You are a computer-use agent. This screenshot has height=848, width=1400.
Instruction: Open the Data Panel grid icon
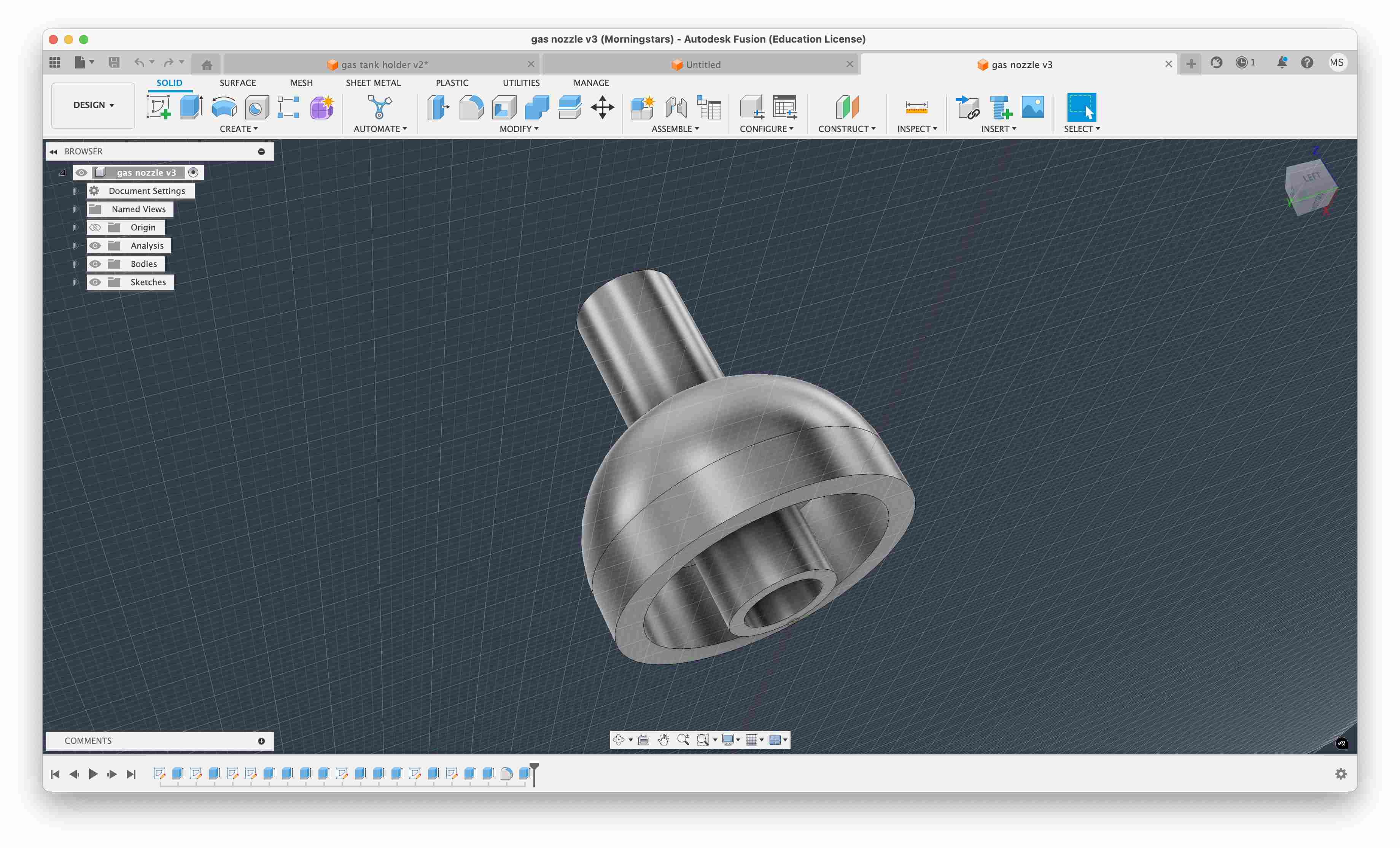55,62
